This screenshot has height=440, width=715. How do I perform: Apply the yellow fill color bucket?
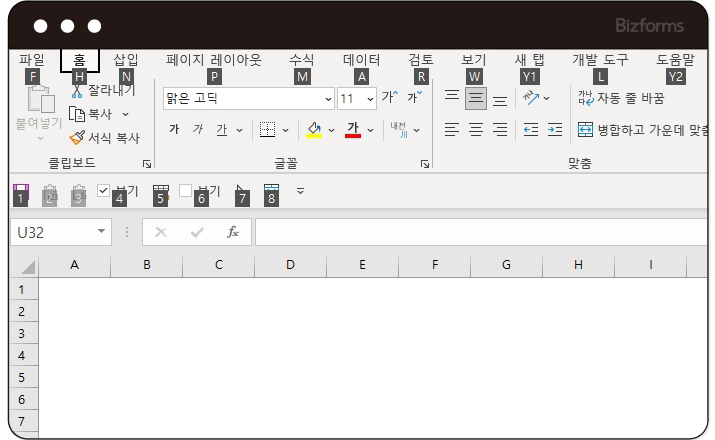(313, 129)
